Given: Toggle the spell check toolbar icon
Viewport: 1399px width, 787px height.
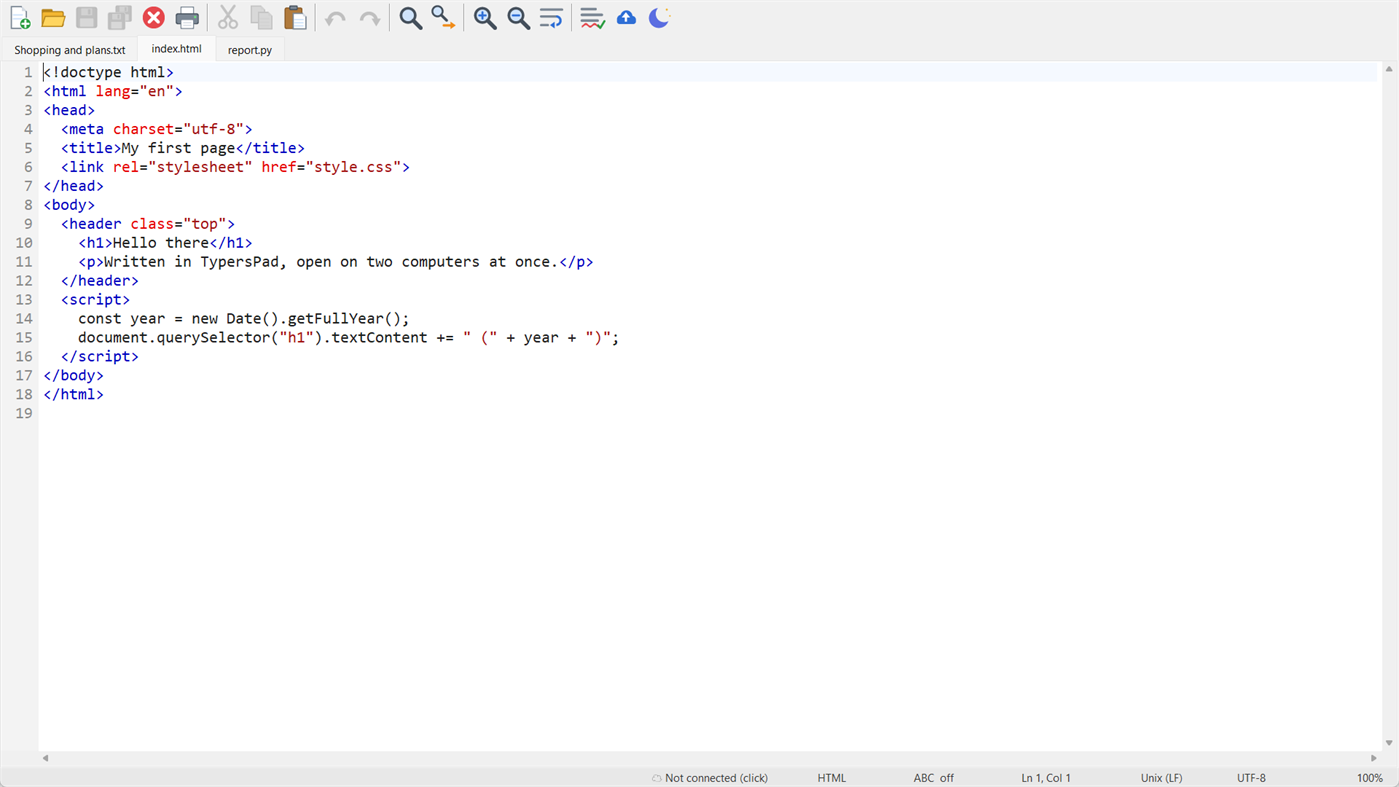Looking at the screenshot, I should tap(592, 18).
